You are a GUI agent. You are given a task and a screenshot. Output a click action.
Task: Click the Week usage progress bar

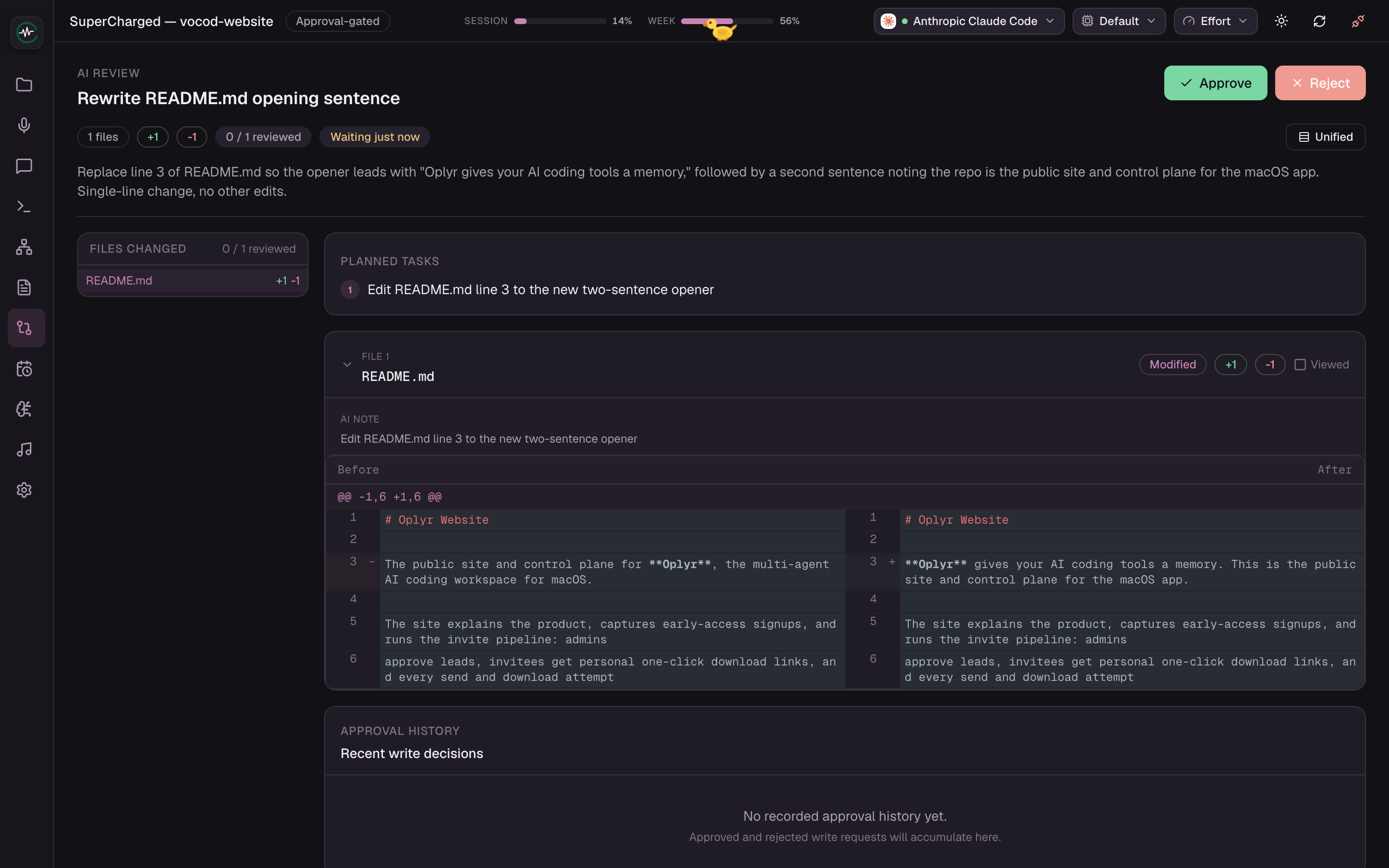coord(727,21)
